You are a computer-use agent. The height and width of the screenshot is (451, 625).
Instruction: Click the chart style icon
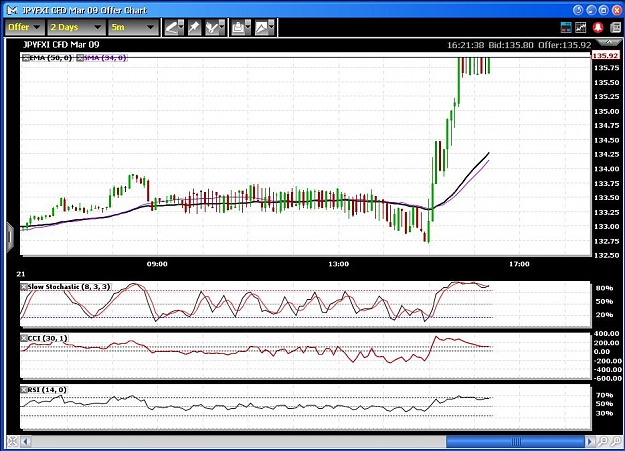click(261, 28)
